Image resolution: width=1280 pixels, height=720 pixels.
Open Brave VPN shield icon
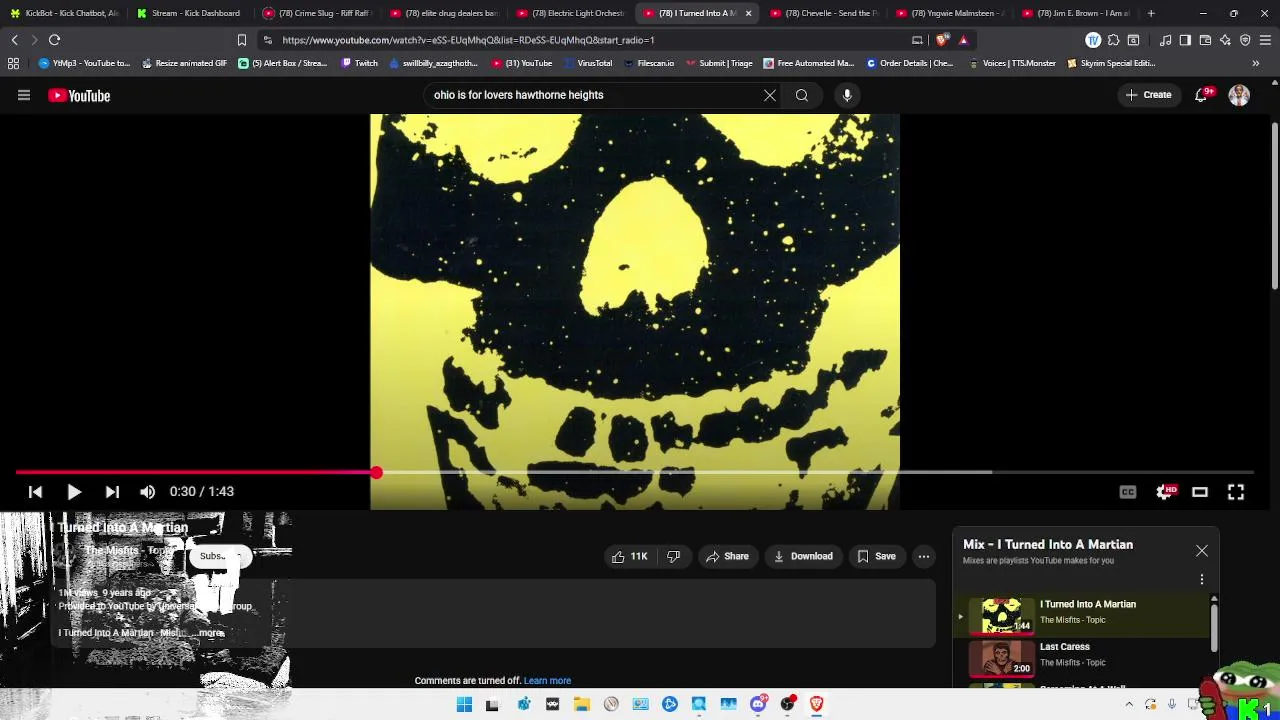coord(1245,40)
